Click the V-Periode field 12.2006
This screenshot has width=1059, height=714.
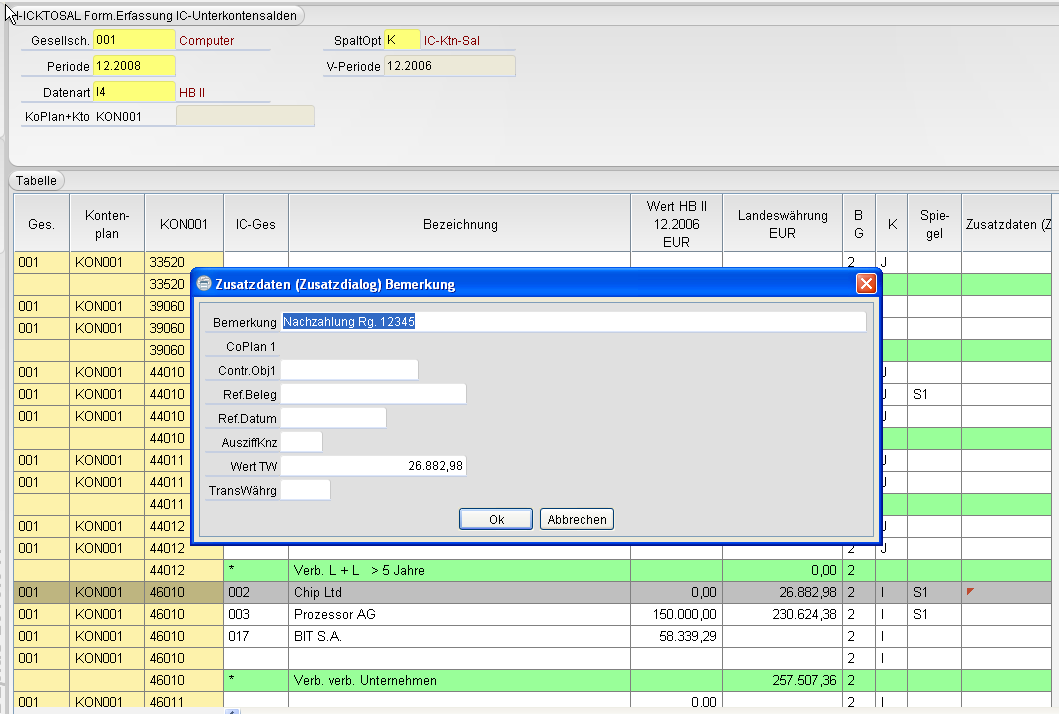click(449, 66)
